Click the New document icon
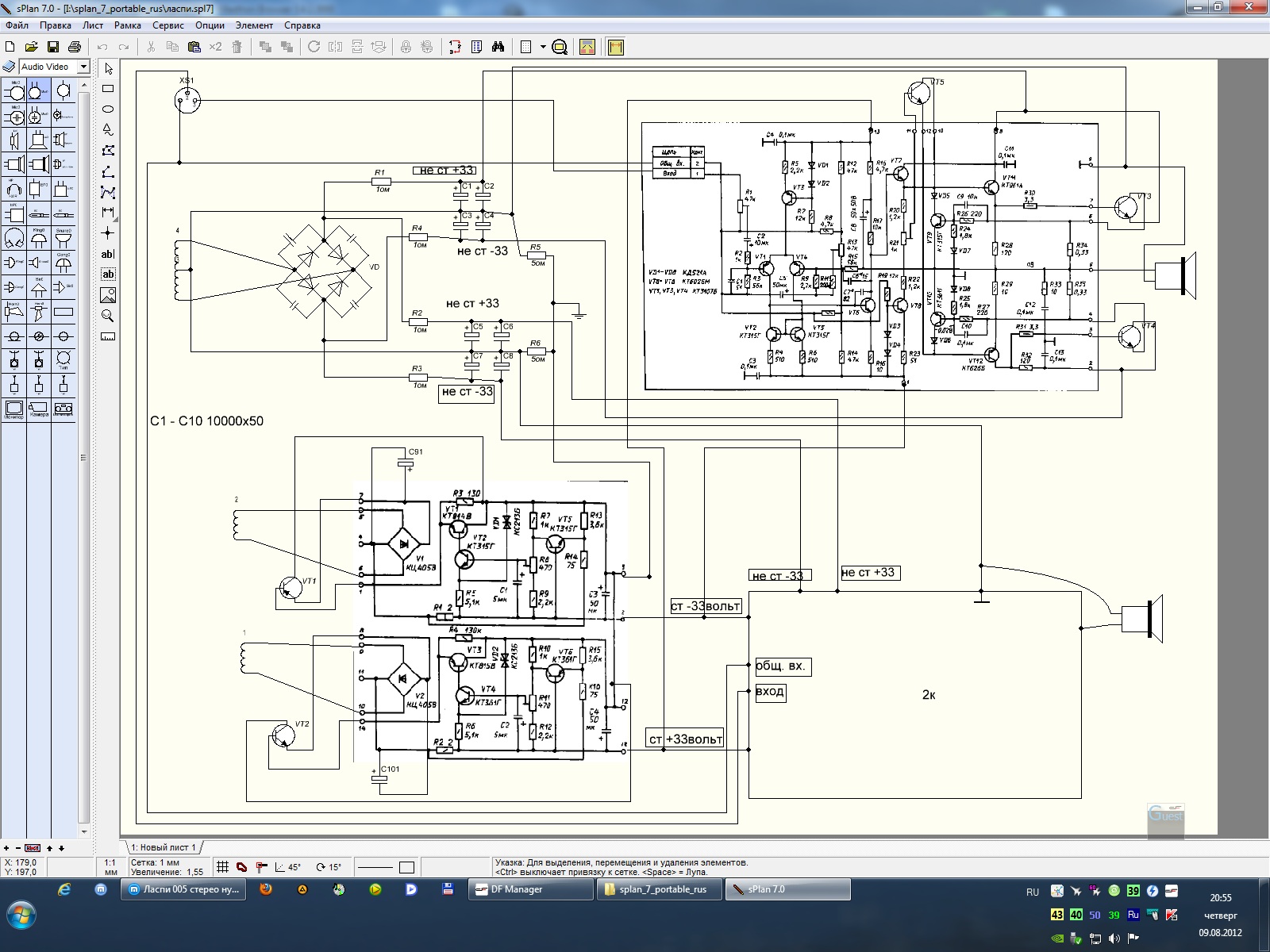 point(11,47)
